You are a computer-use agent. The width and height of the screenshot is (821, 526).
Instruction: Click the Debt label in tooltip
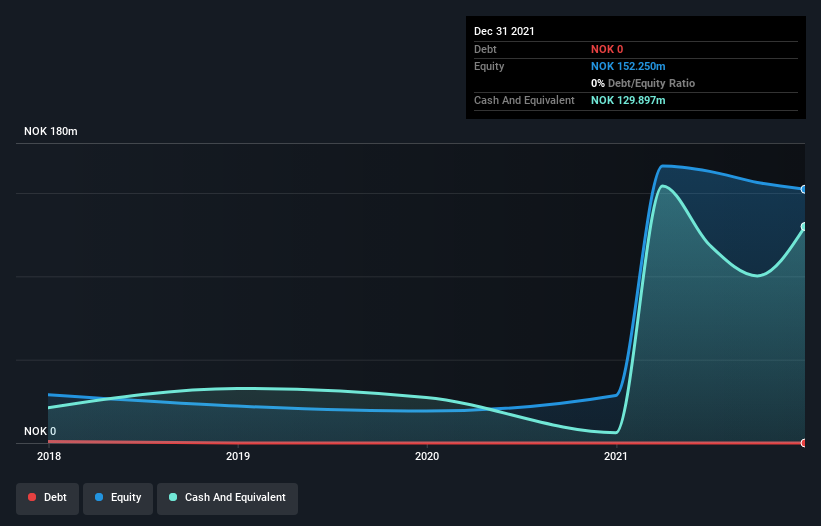[x=485, y=49]
